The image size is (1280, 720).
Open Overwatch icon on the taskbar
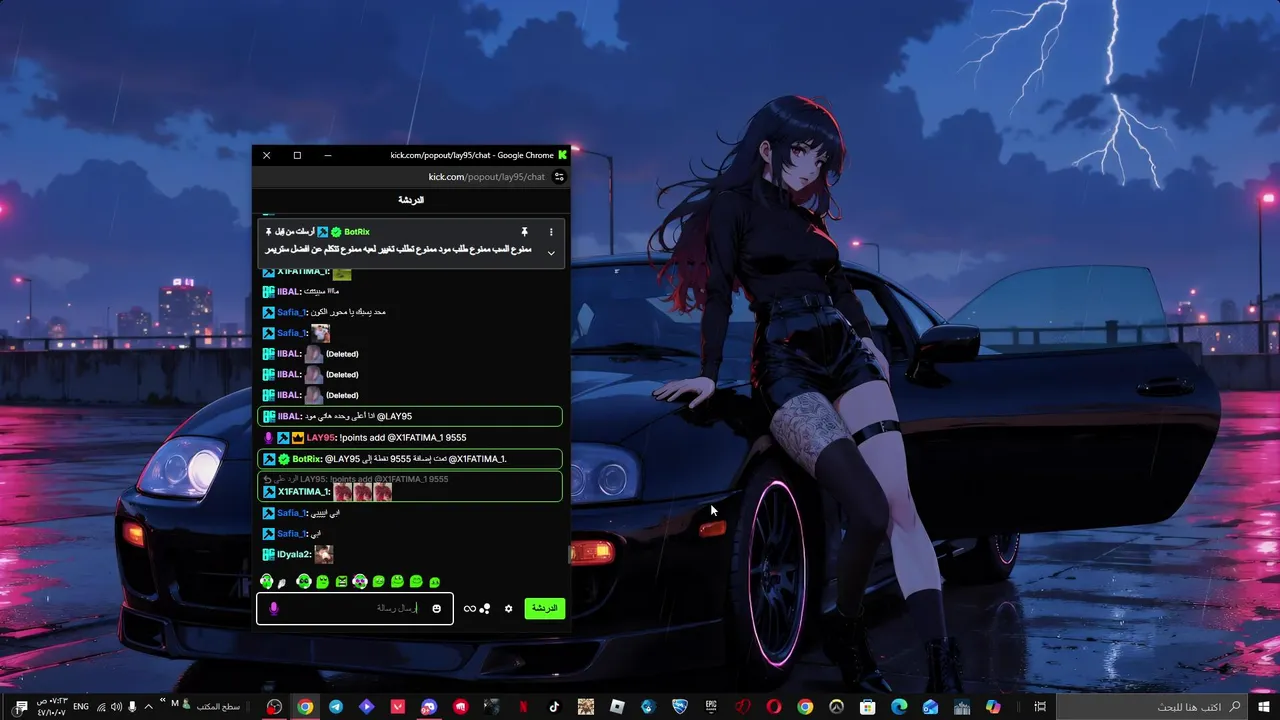(x=836, y=707)
